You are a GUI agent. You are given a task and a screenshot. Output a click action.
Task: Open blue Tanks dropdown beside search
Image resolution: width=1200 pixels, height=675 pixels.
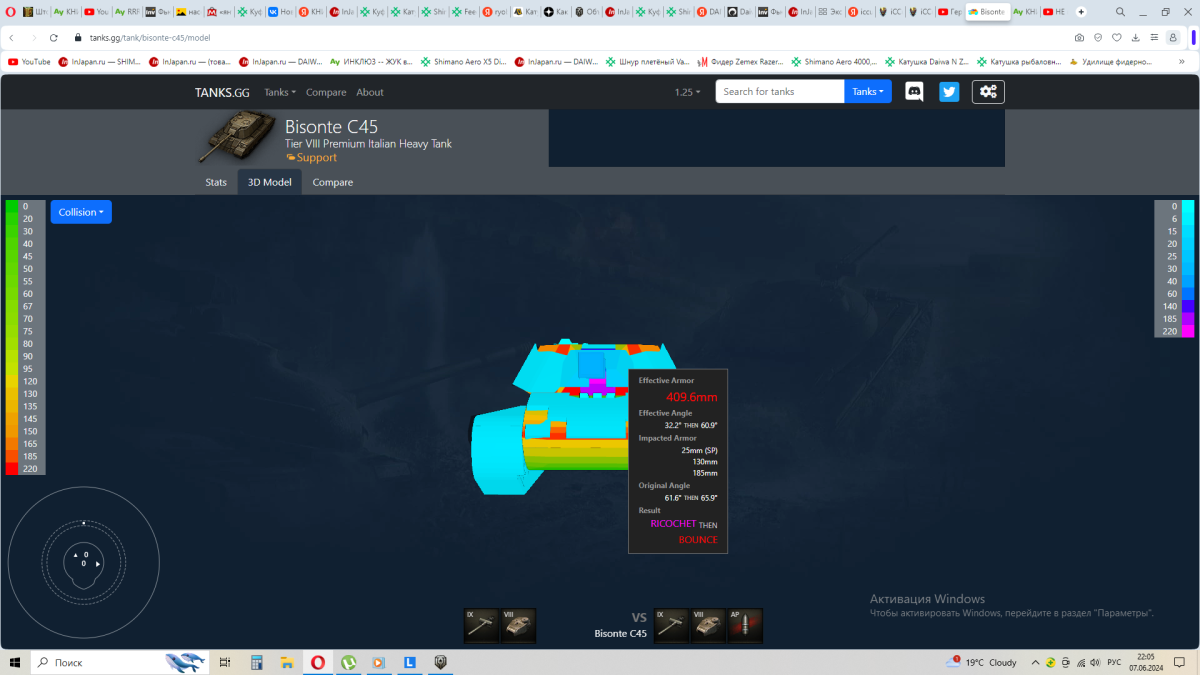(x=868, y=92)
